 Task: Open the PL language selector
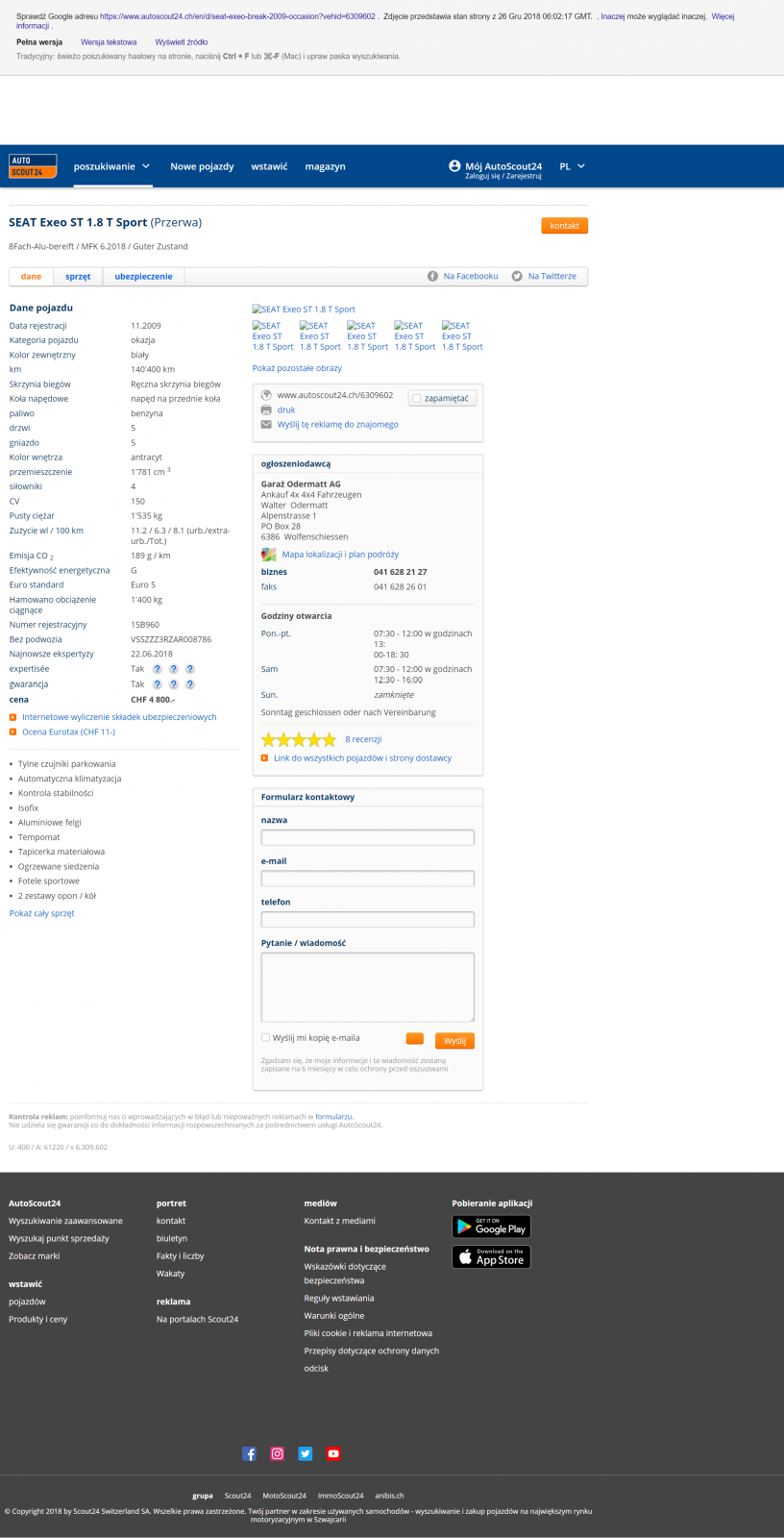[572, 166]
